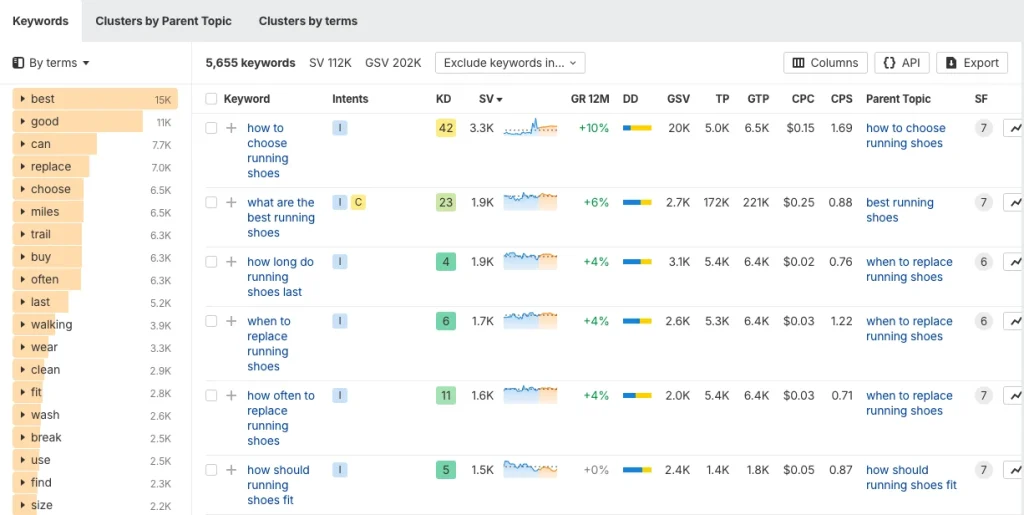Viewport: 1024px width, 515px height.
Task: Open the Columns settings button
Action: tap(825, 63)
